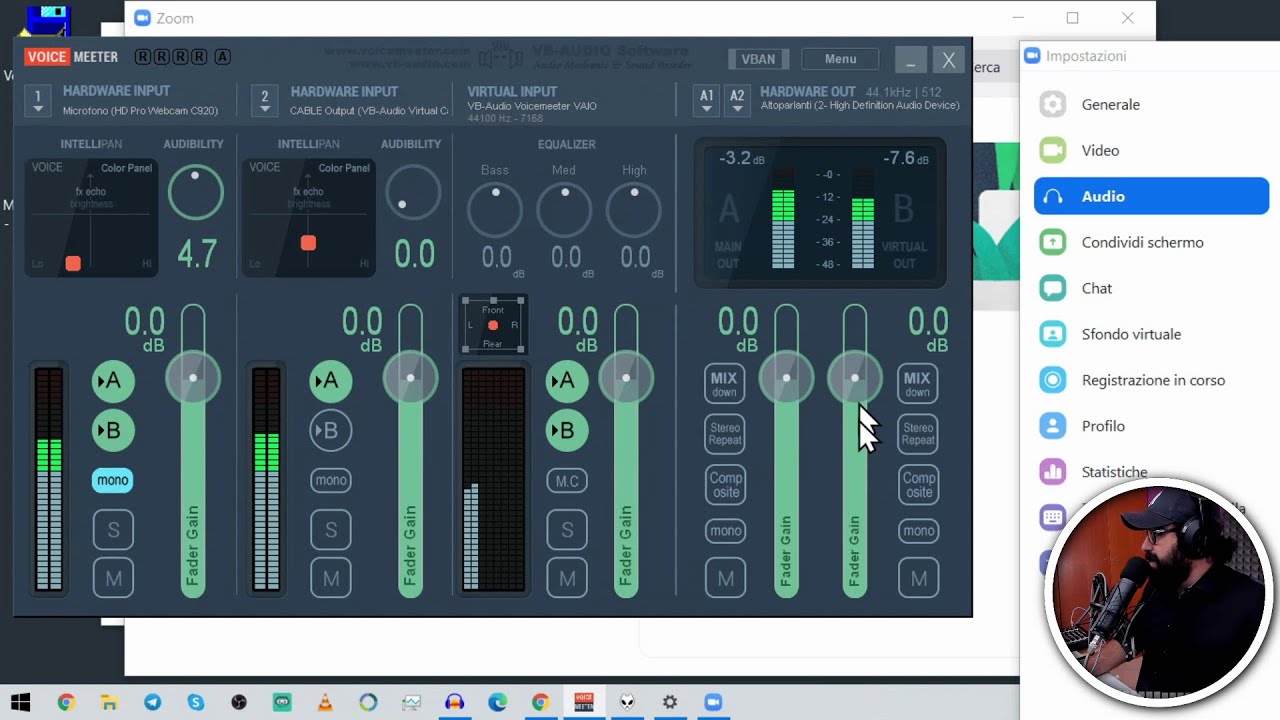Route hardware input 1 to bus B

click(x=113, y=430)
